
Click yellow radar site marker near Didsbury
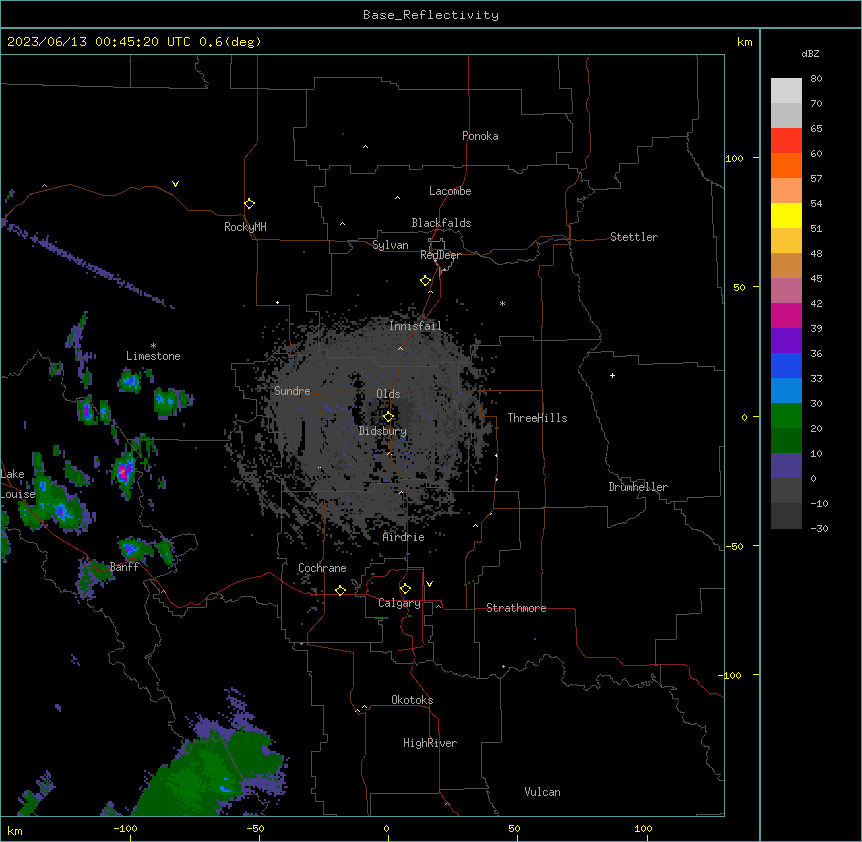[388, 416]
